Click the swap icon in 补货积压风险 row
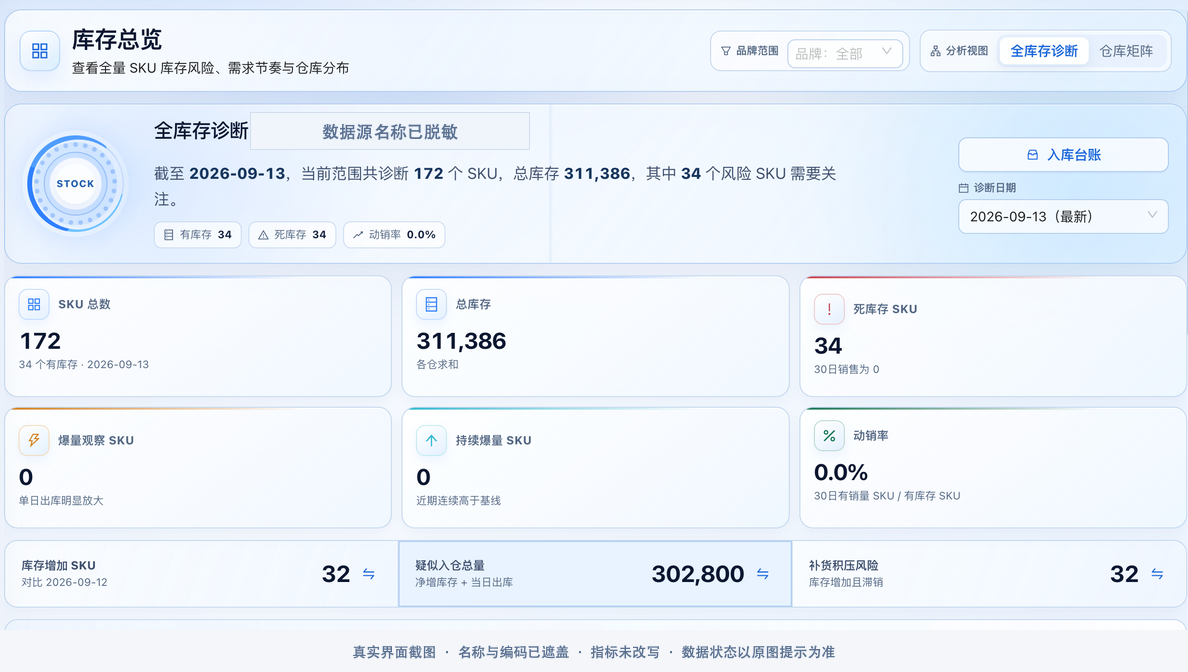1188x672 pixels. [1157, 574]
